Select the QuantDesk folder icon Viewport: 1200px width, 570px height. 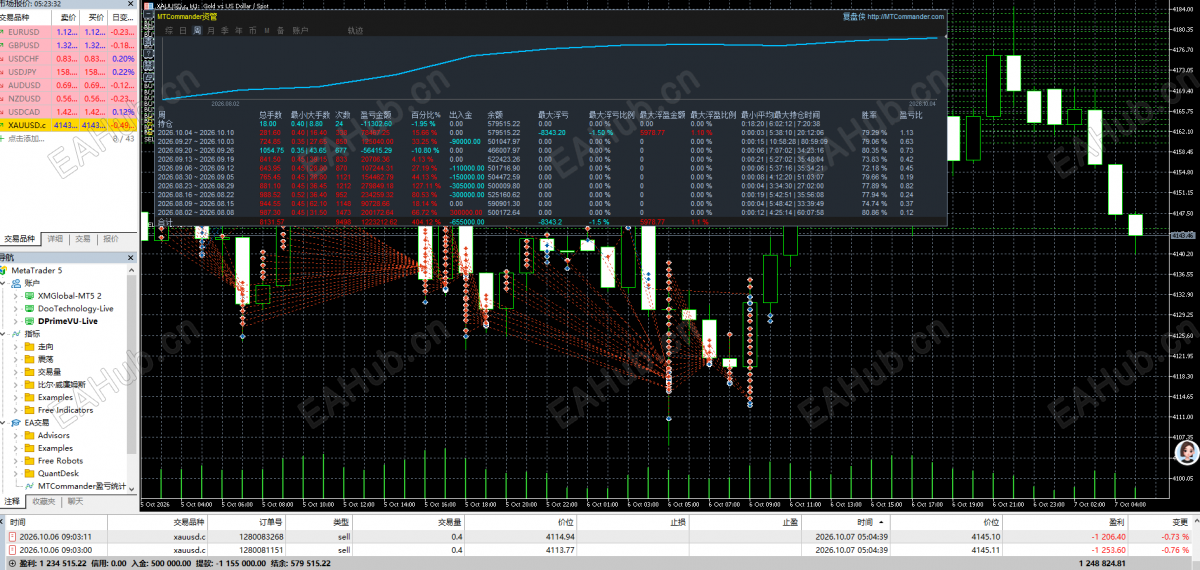click(x=30, y=473)
